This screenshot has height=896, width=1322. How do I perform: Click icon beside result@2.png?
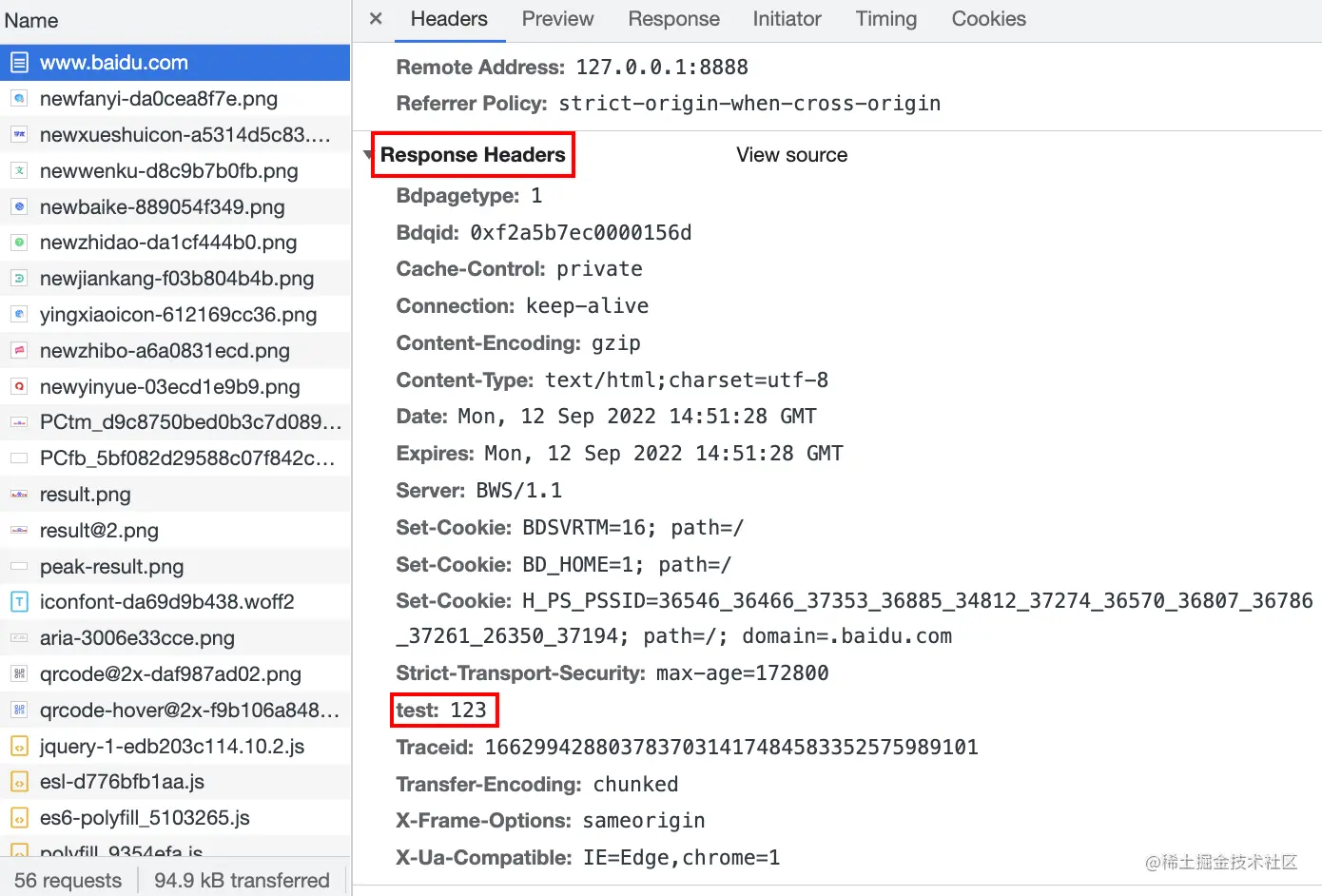pyautogui.click(x=19, y=531)
